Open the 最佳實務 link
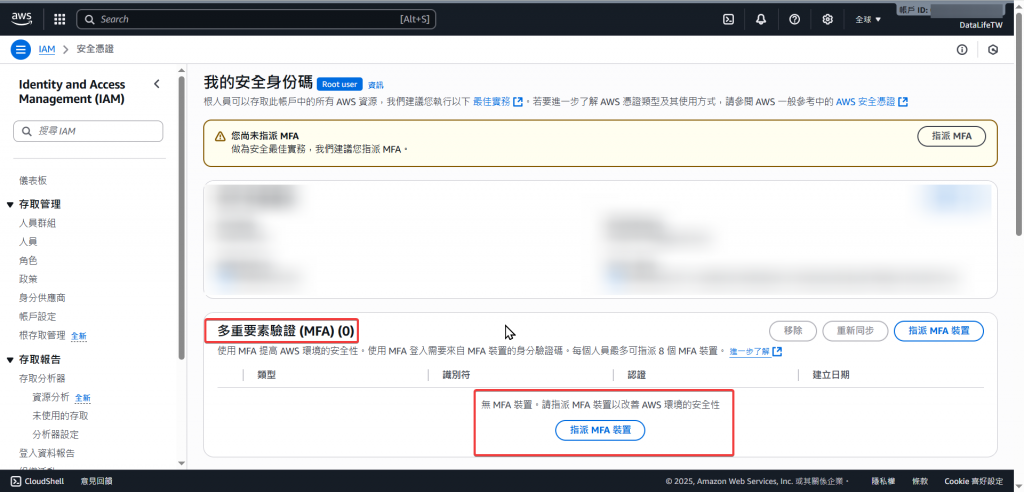1024x492 pixels. point(491,102)
